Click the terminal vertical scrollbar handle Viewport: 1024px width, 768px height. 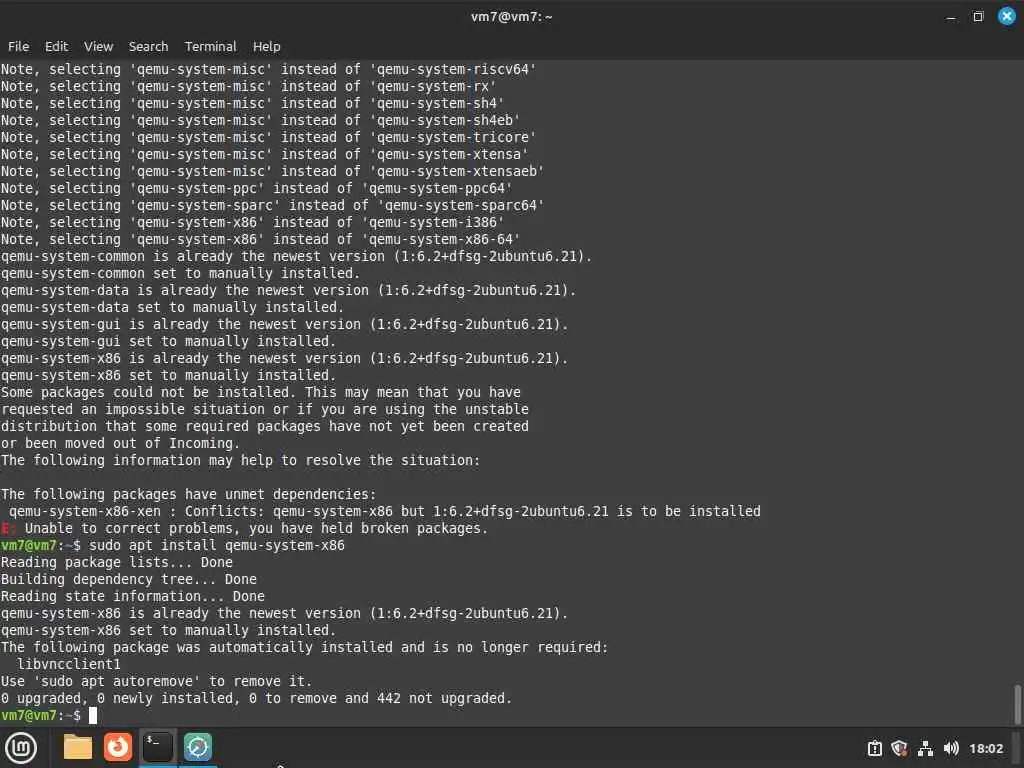1017,704
